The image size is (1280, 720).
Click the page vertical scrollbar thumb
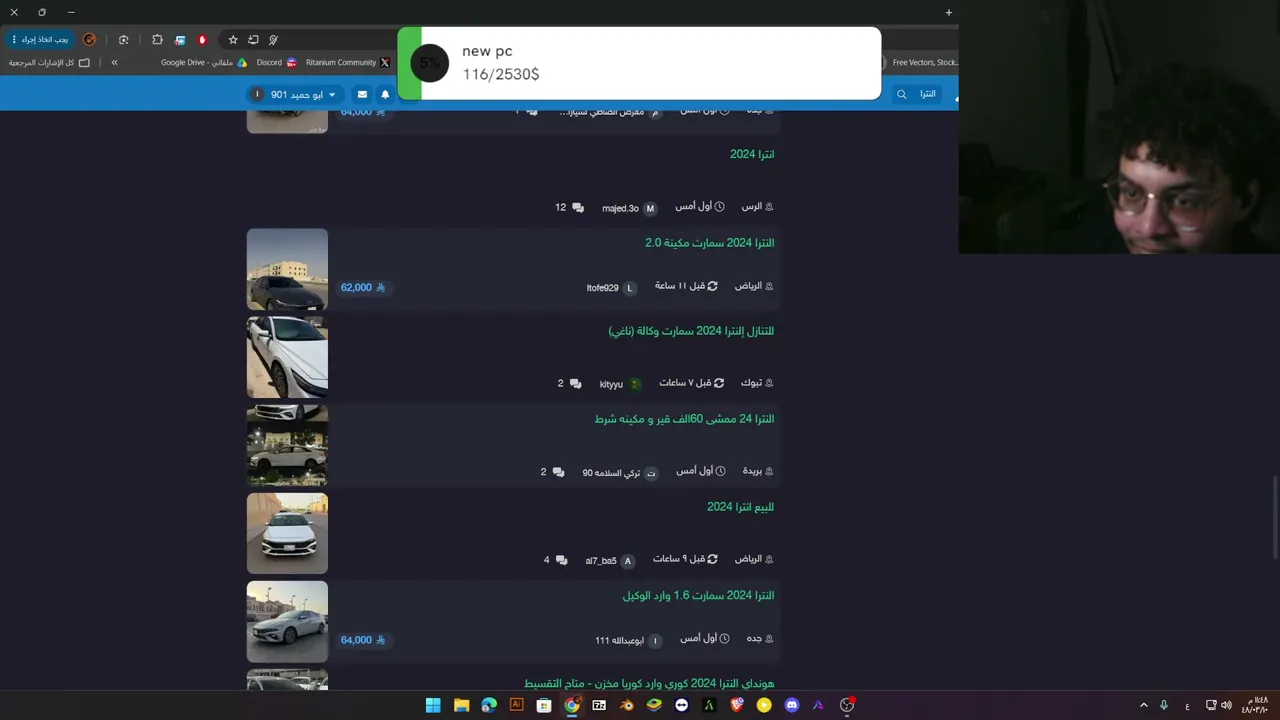click(1274, 518)
